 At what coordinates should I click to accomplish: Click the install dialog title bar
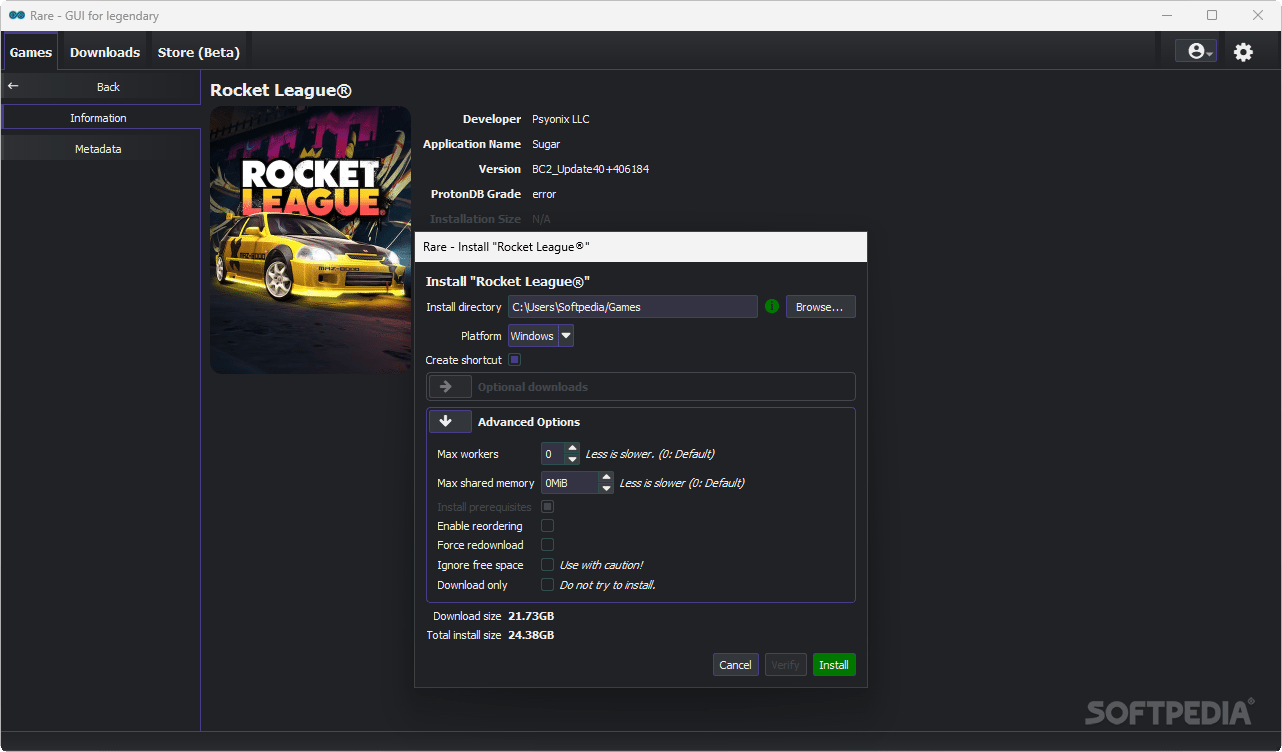point(641,247)
